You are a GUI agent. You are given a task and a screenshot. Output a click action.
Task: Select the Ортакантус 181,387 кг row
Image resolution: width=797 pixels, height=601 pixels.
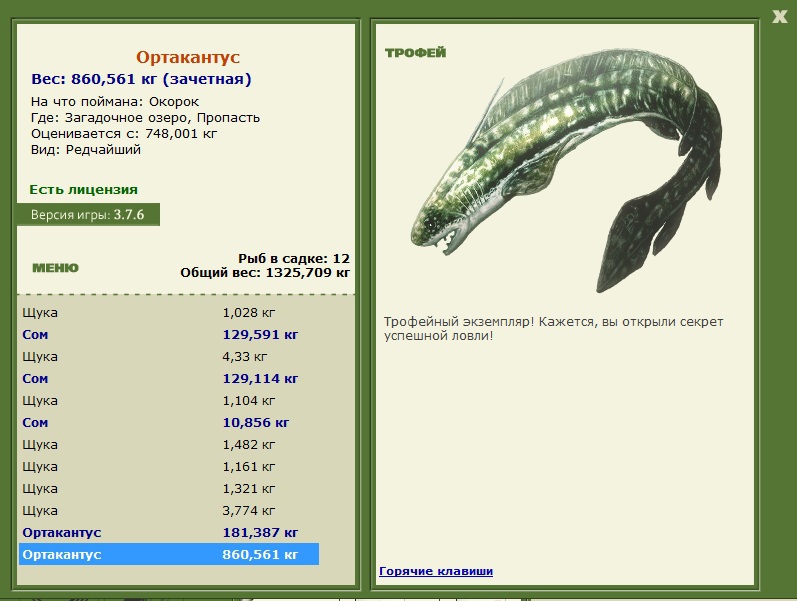click(169, 532)
